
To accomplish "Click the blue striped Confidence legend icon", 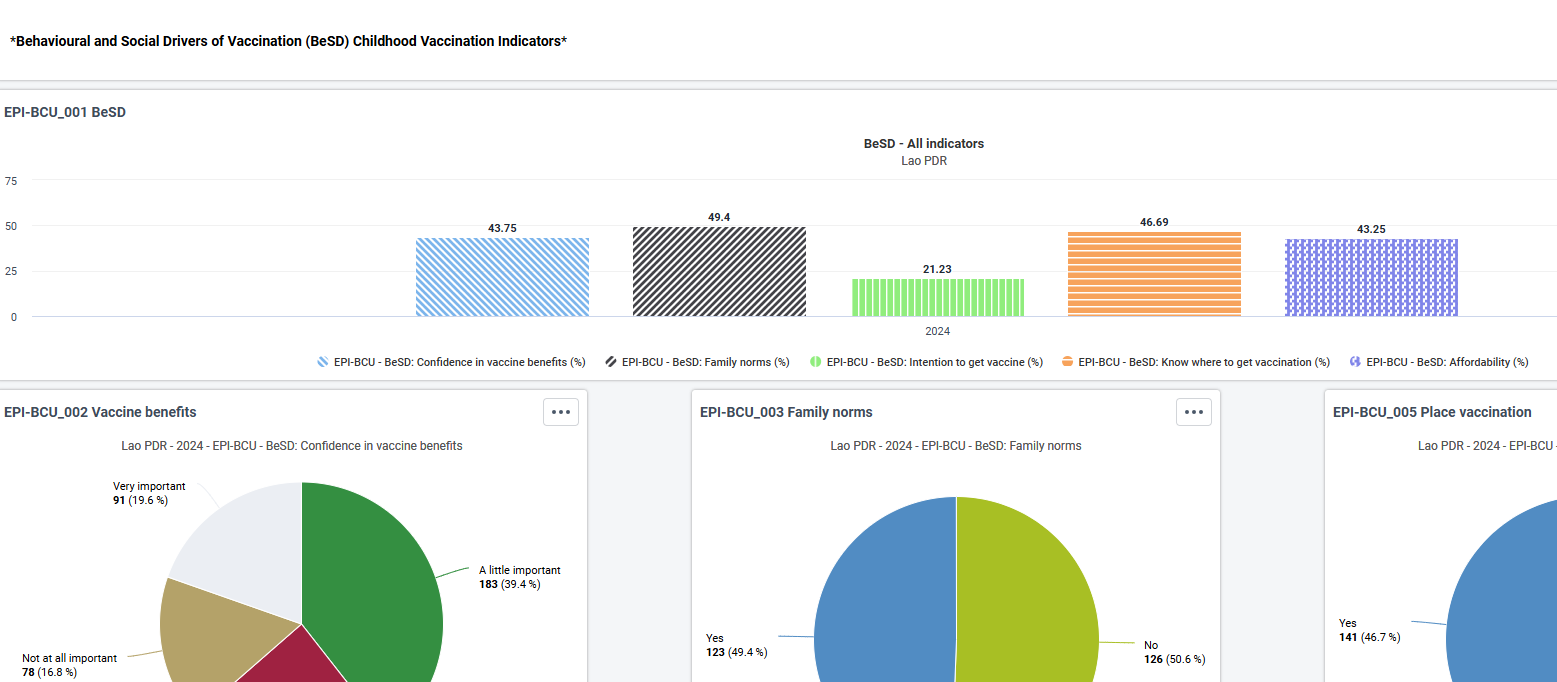I will tap(323, 362).
